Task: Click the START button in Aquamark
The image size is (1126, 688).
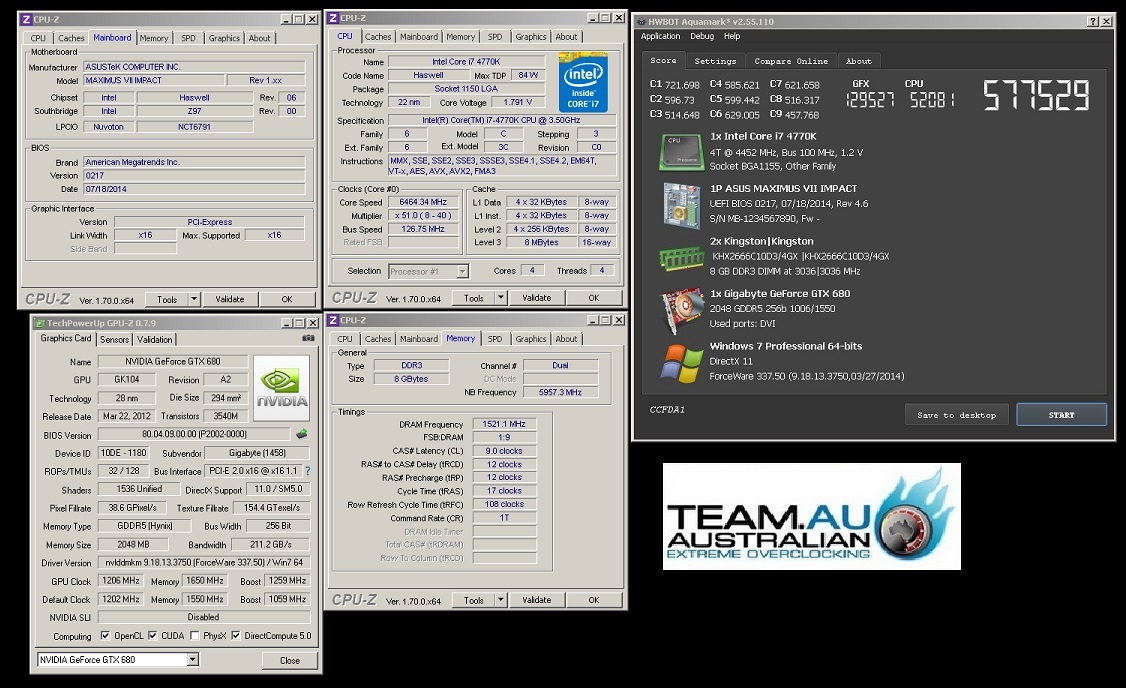Action: (x=1061, y=414)
